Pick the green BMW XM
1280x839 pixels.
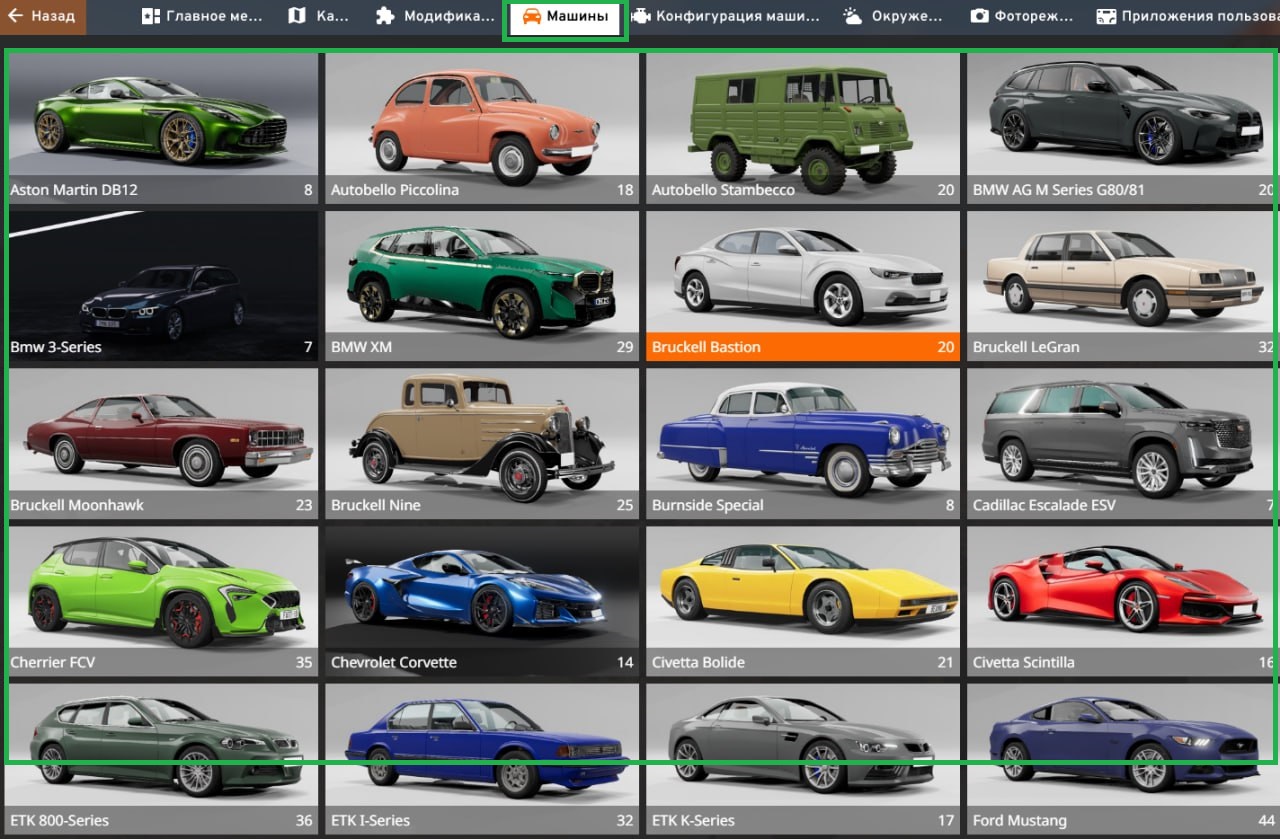point(482,286)
